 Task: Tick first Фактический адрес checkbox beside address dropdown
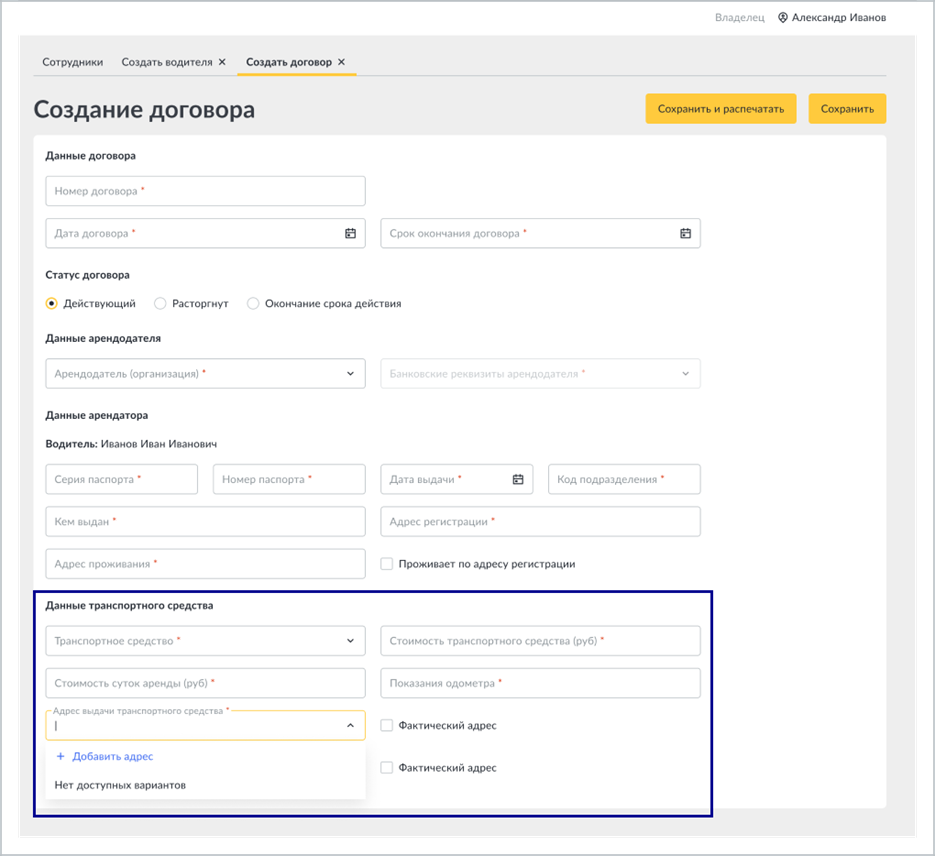tap(387, 725)
